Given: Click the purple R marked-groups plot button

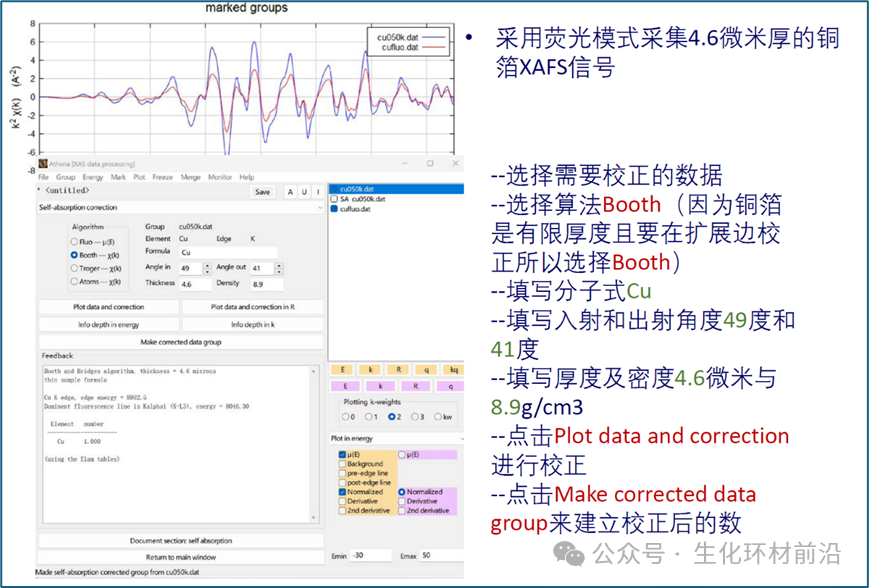Looking at the screenshot, I should tap(416, 386).
